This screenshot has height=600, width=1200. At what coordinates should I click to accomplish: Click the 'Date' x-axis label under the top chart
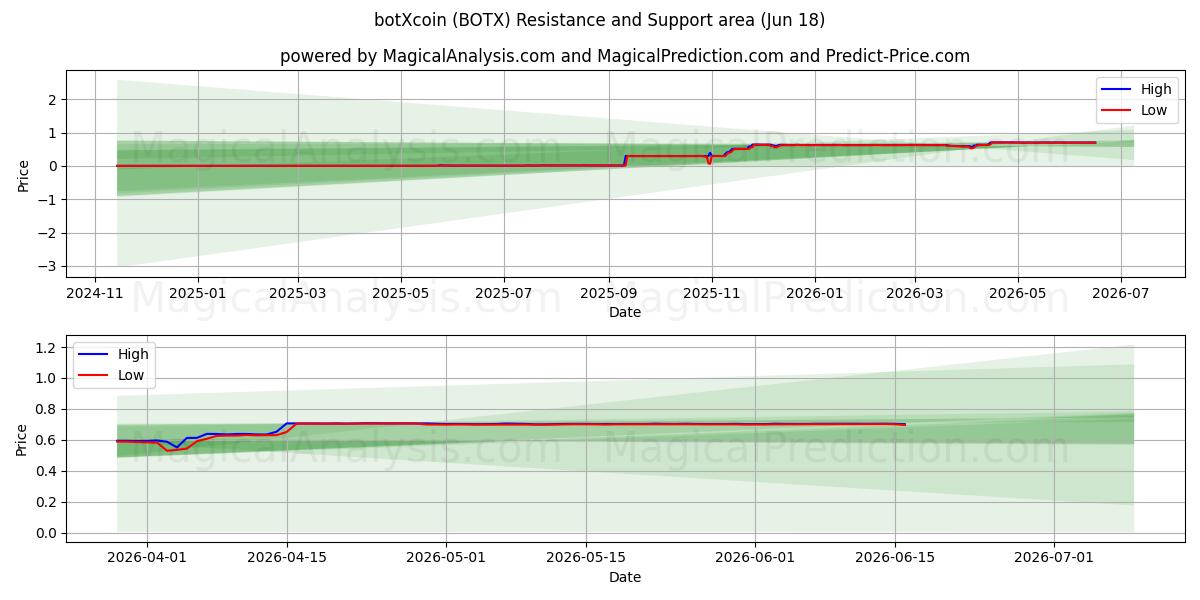point(625,312)
